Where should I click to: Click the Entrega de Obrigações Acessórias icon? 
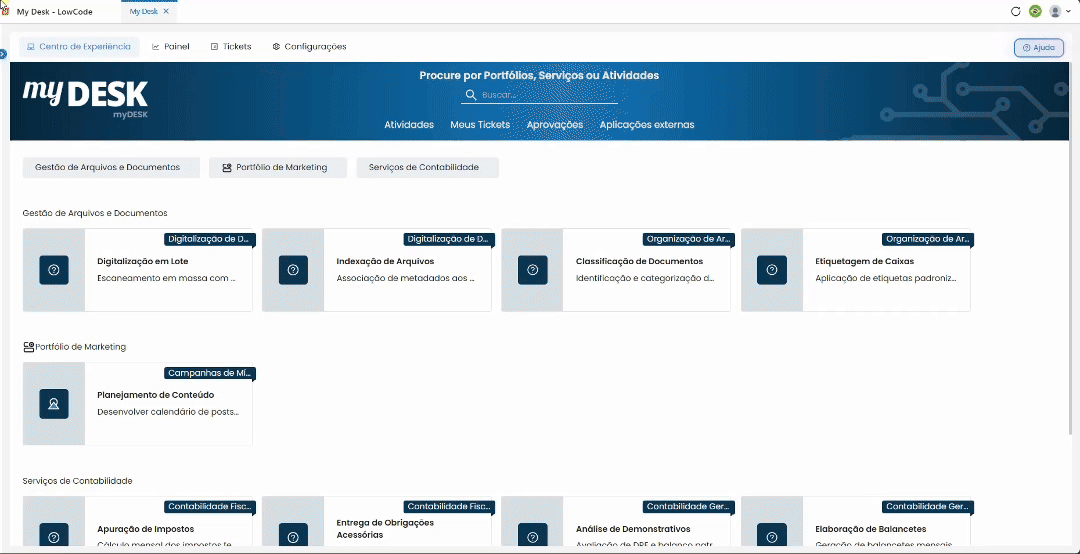point(293,537)
